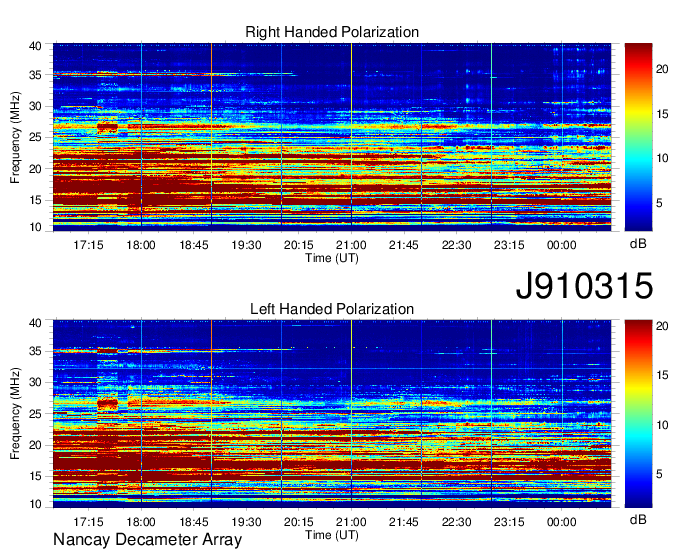680x552 pixels.
Task: Click 17:15 tick label under Left Handed panel
Action: (x=88, y=522)
